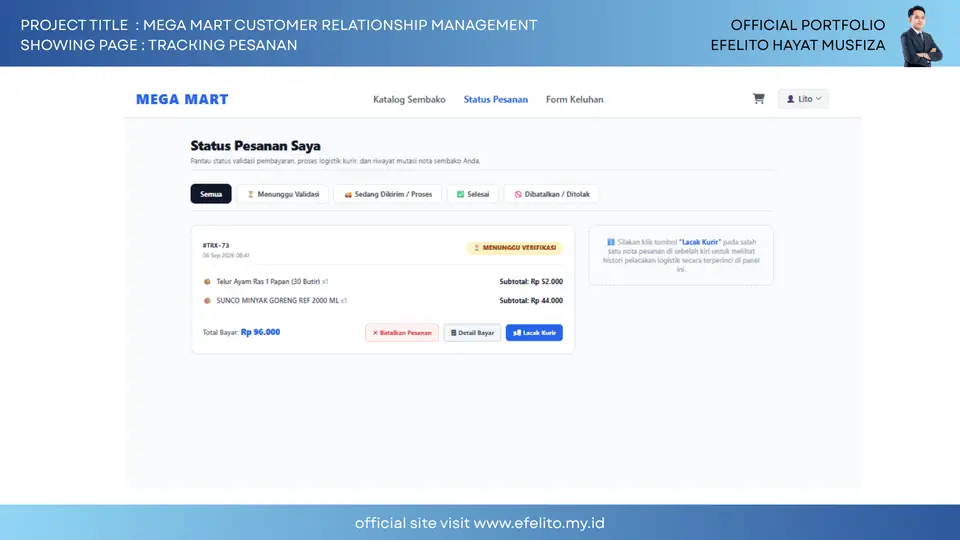Click the Menunggu Verifikasi status badge

pos(514,248)
